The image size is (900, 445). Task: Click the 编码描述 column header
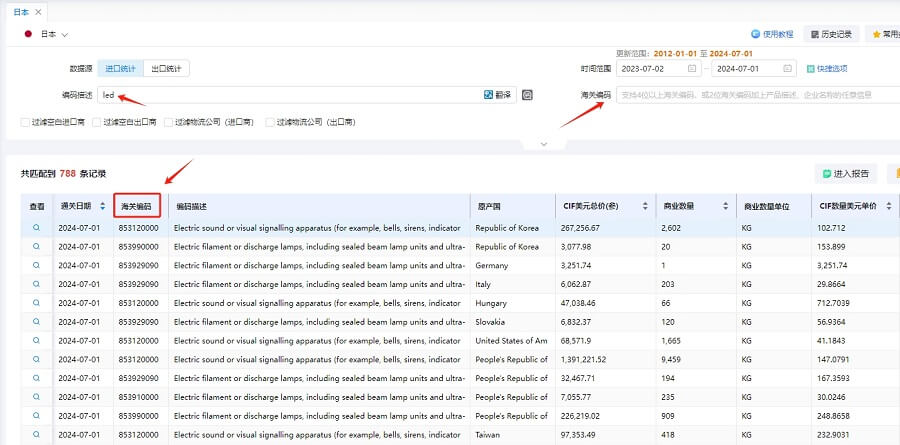pos(319,206)
